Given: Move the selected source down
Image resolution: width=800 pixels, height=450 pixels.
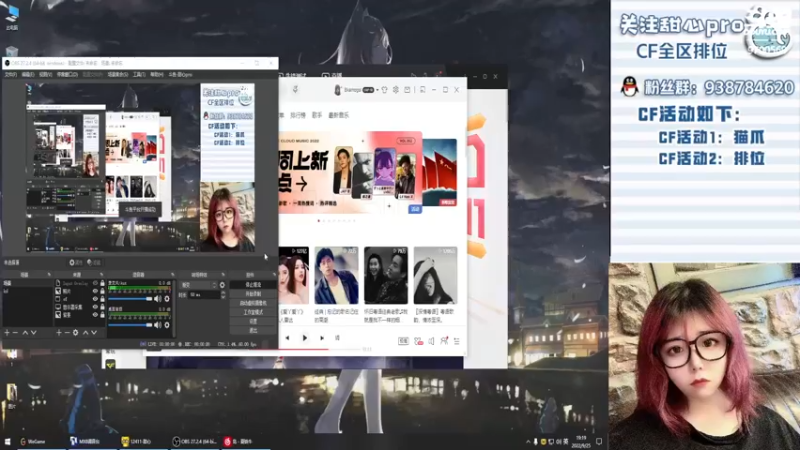Looking at the screenshot, I should (94, 333).
